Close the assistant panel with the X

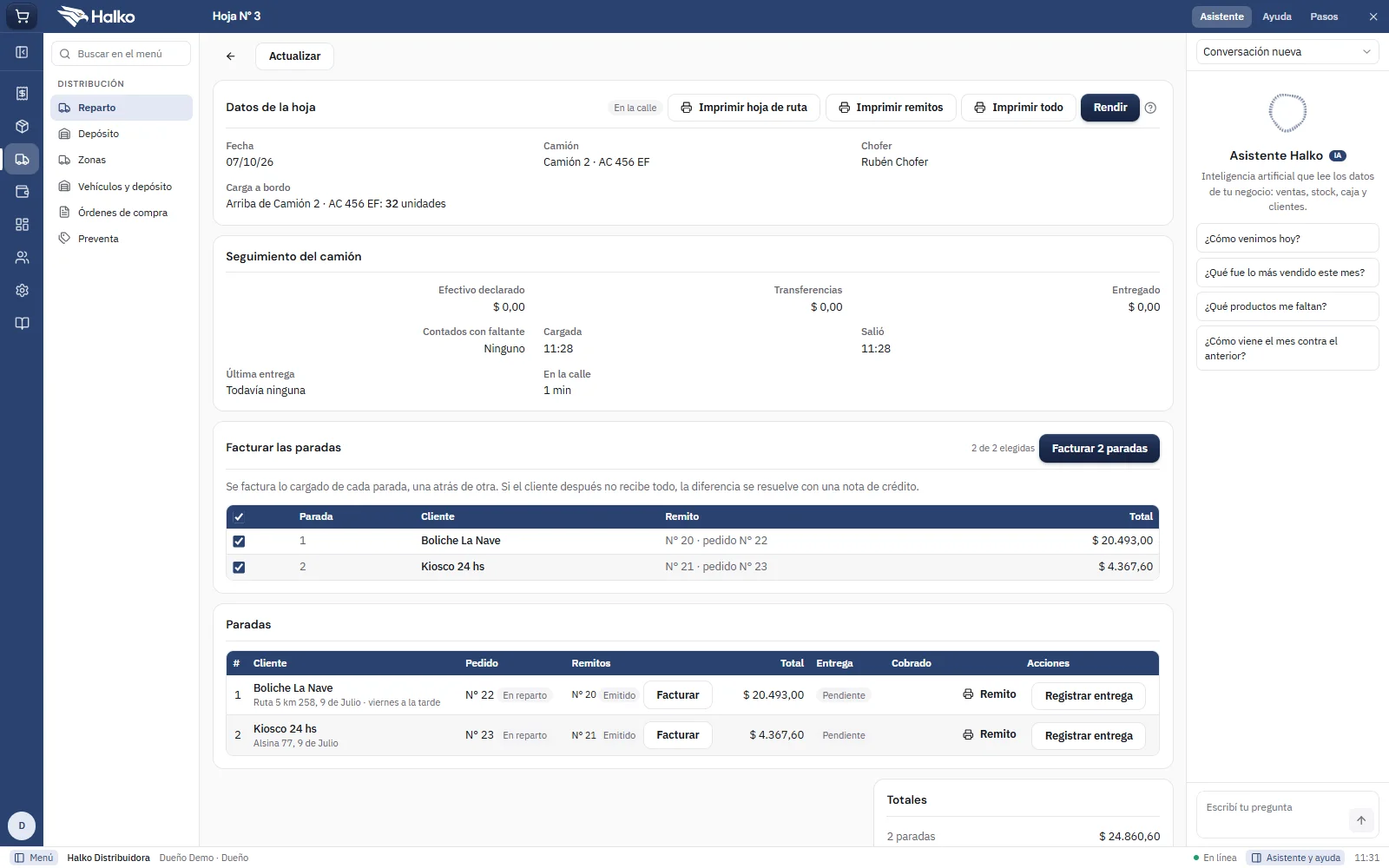[1373, 16]
